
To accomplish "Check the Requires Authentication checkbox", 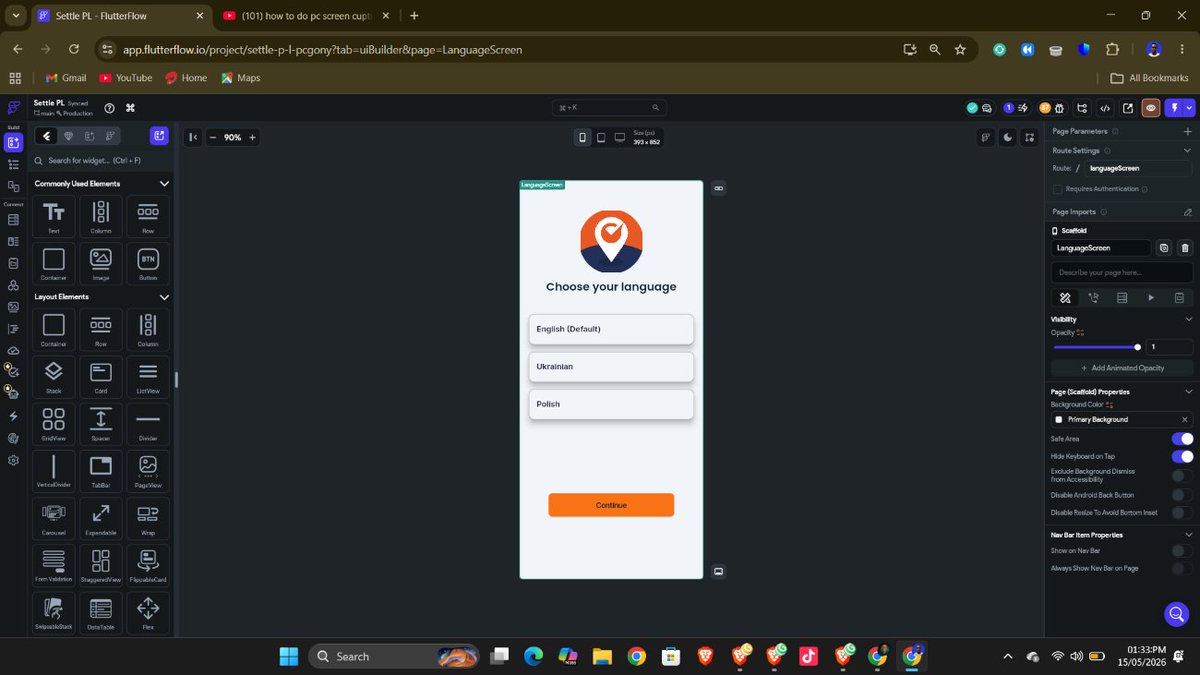I will click(1058, 189).
